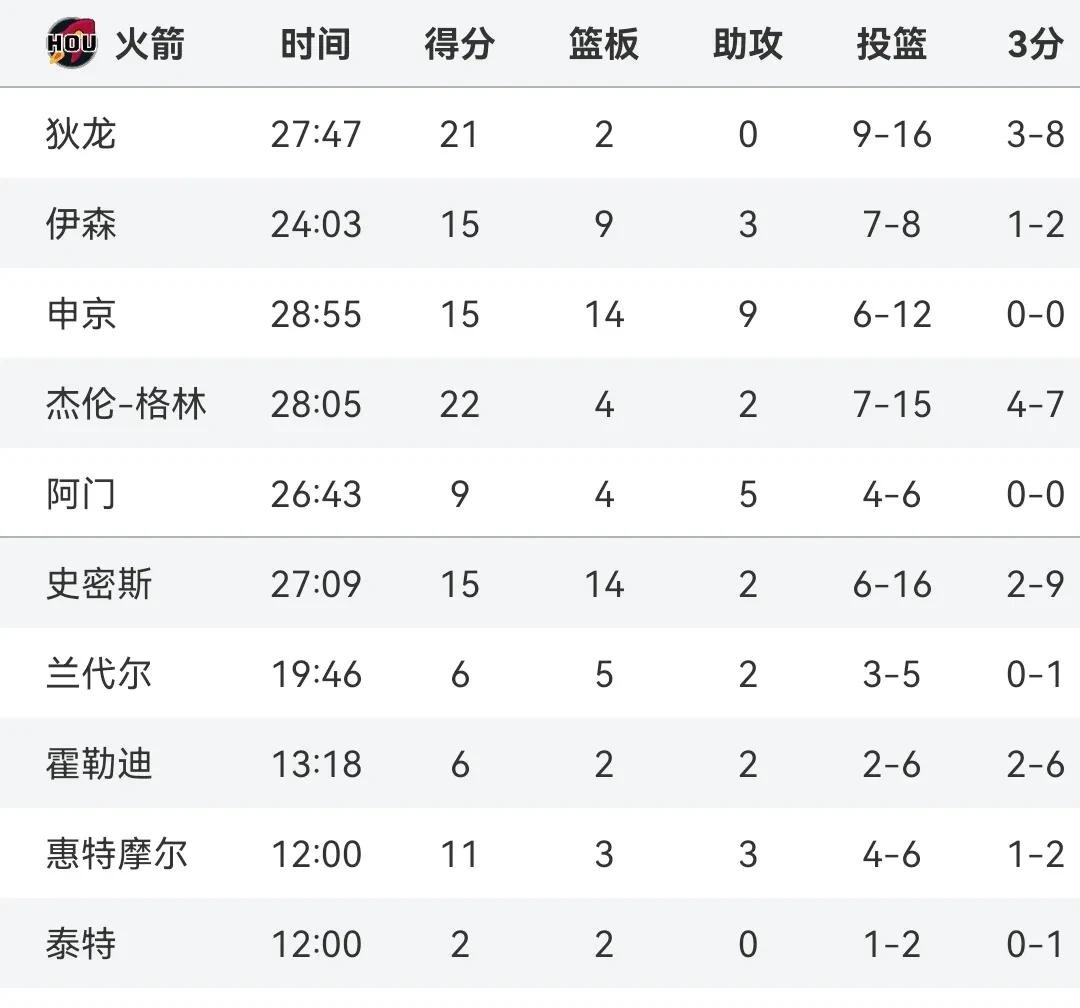Select player 兰代尔 row name
This screenshot has width=1080, height=1008.
click(x=99, y=674)
